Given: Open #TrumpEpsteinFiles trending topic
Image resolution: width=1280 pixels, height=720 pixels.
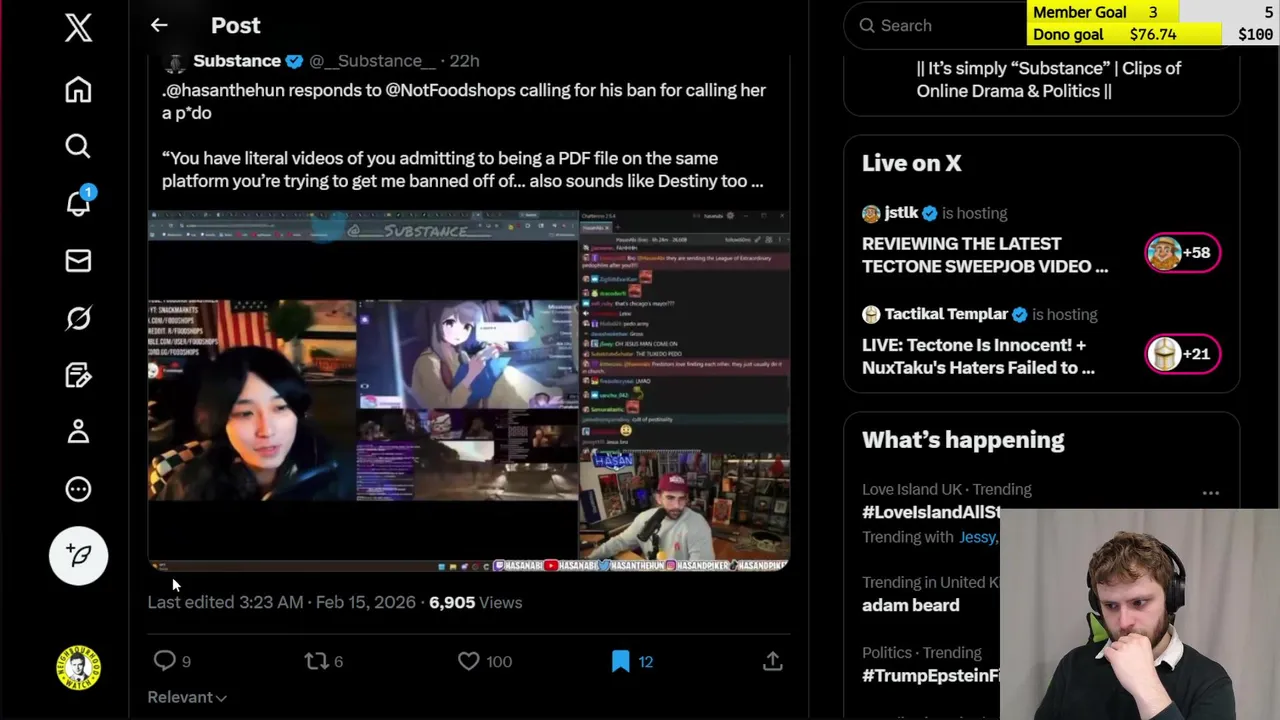Looking at the screenshot, I should (x=931, y=675).
